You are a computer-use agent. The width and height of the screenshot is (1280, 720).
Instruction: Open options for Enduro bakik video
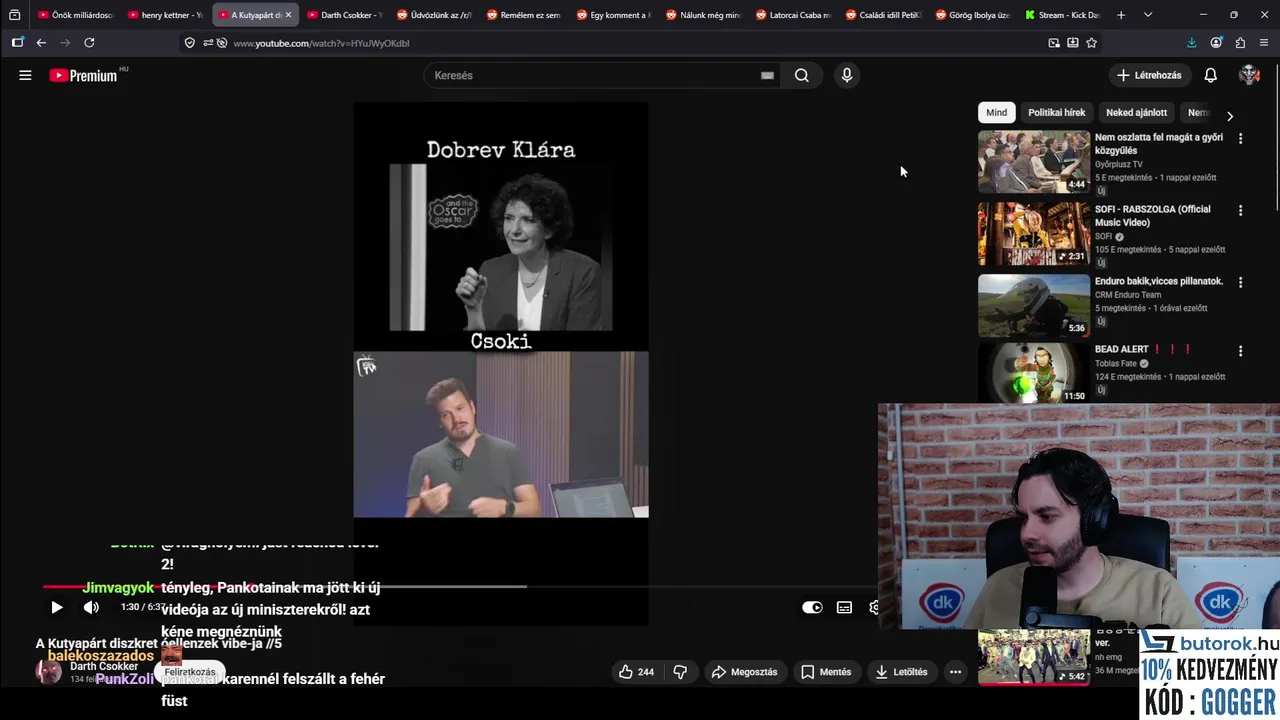pos(1240,283)
